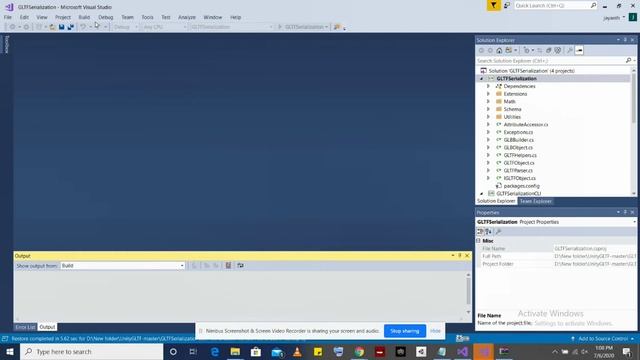This screenshot has height=360, width=640.
Task: Click the Show All Files icon in Solution Explorer
Action: pos(558,51)
